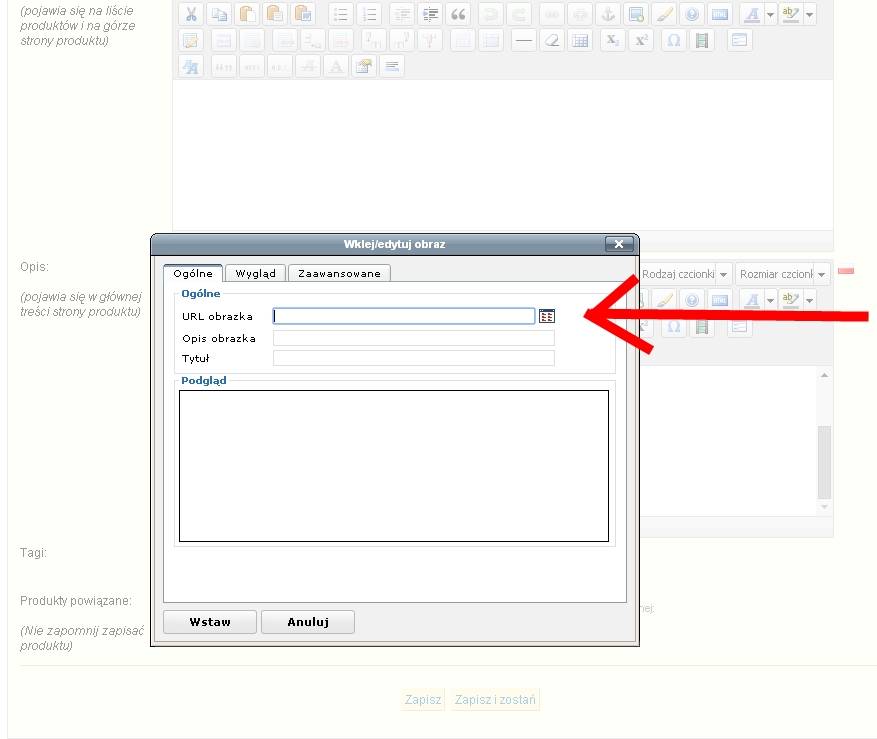
Task: Click the style properties AA icon
Action: click(x=191, y=67)
